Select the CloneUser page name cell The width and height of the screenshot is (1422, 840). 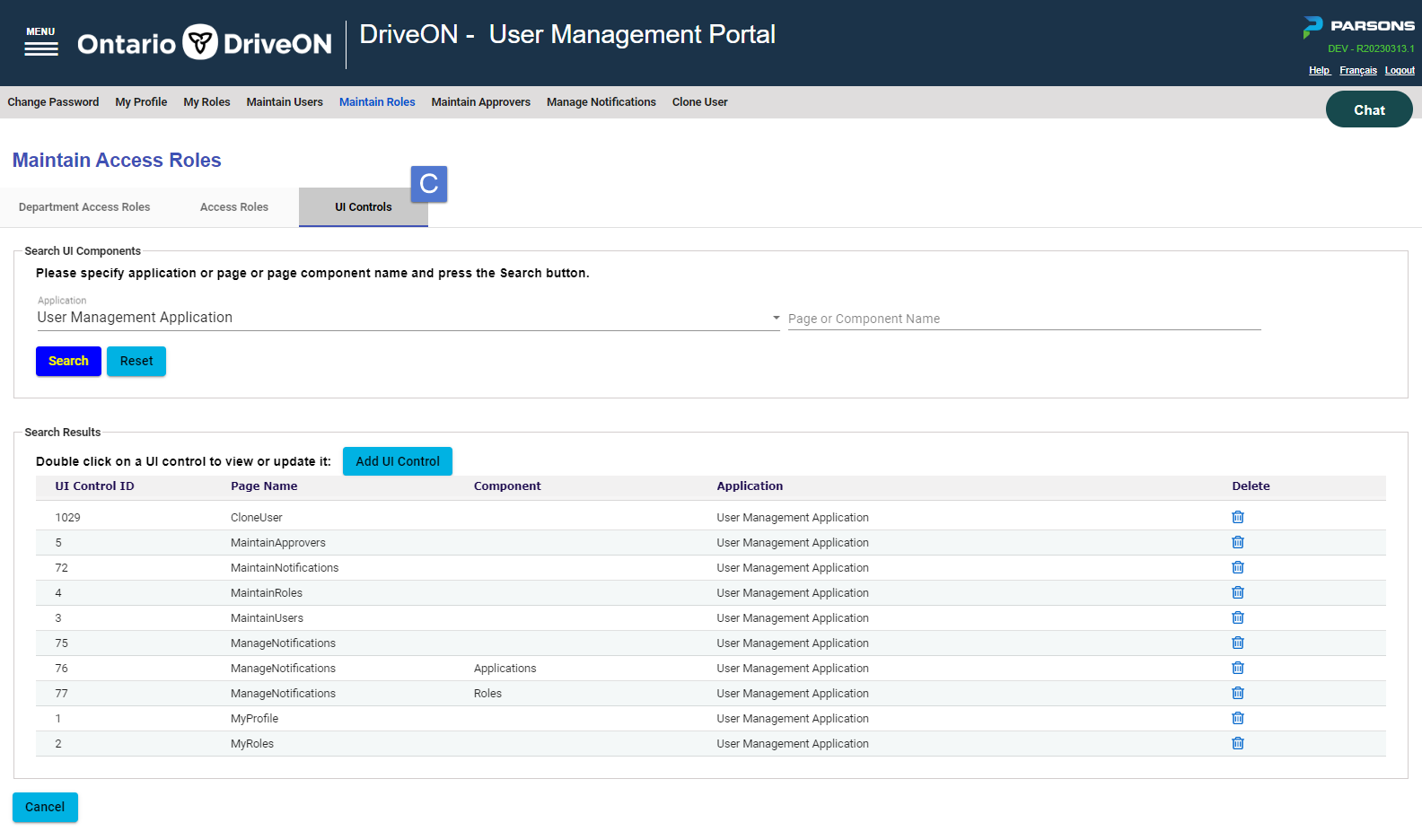point(257,518)
